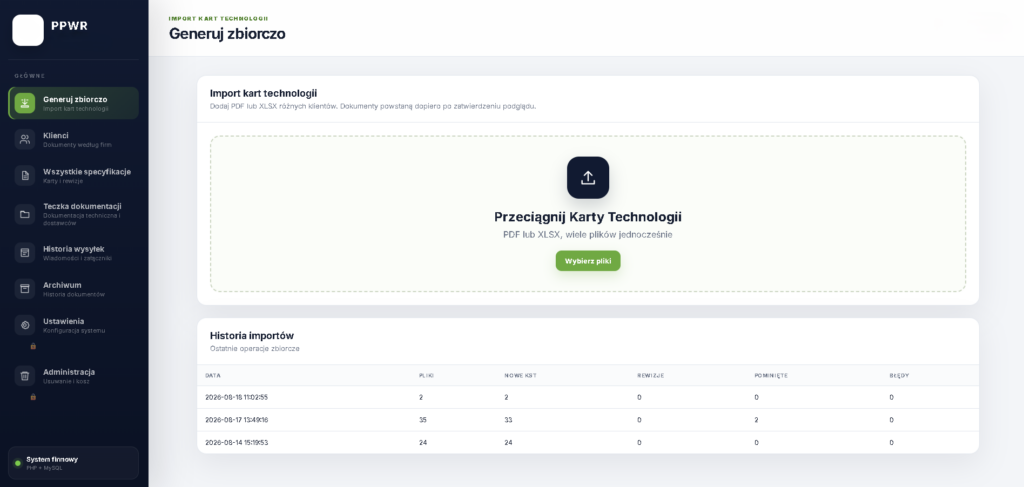Click the REWIZJE column header
The image size is (1024, 487).
650,375
